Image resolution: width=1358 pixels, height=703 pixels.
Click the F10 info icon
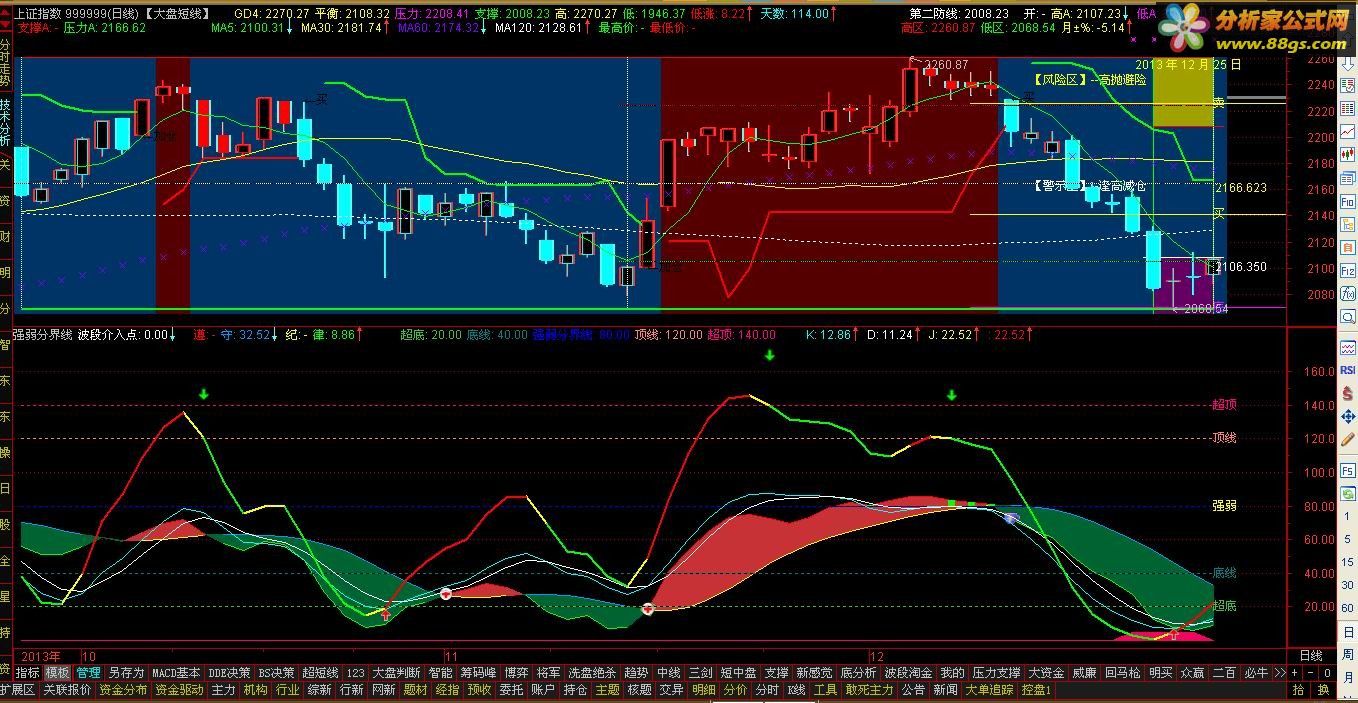point(1347,201)
